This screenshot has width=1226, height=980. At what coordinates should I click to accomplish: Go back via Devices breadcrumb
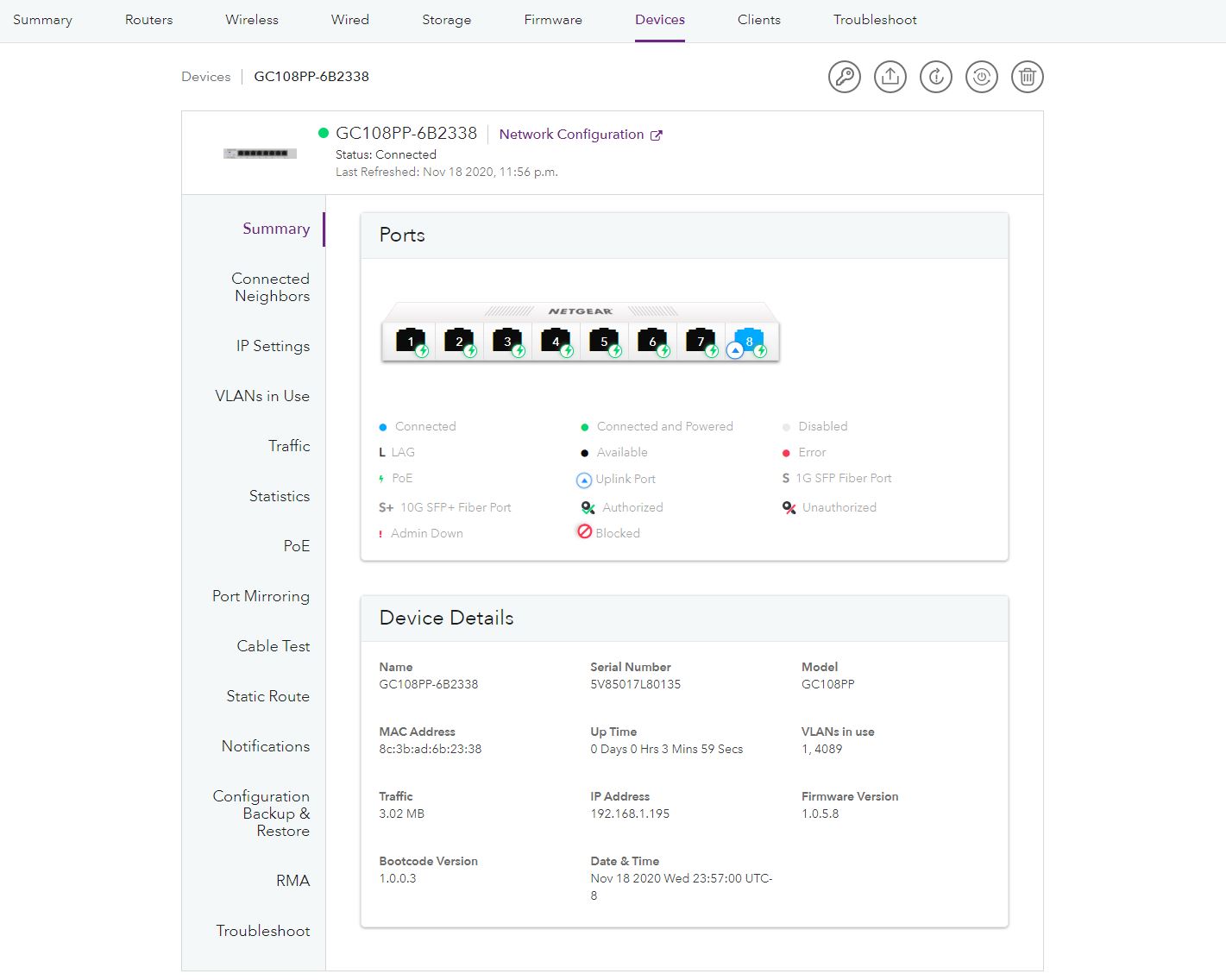[206, 77]
